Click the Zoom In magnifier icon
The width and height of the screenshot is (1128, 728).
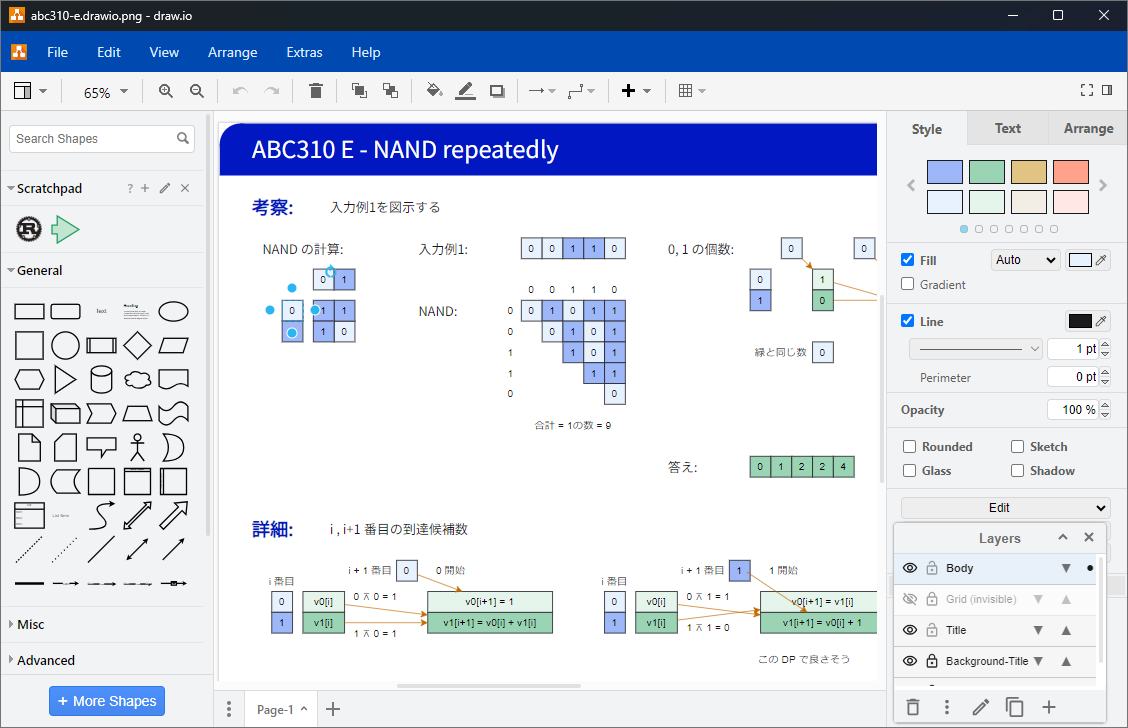tap(165, 91)
